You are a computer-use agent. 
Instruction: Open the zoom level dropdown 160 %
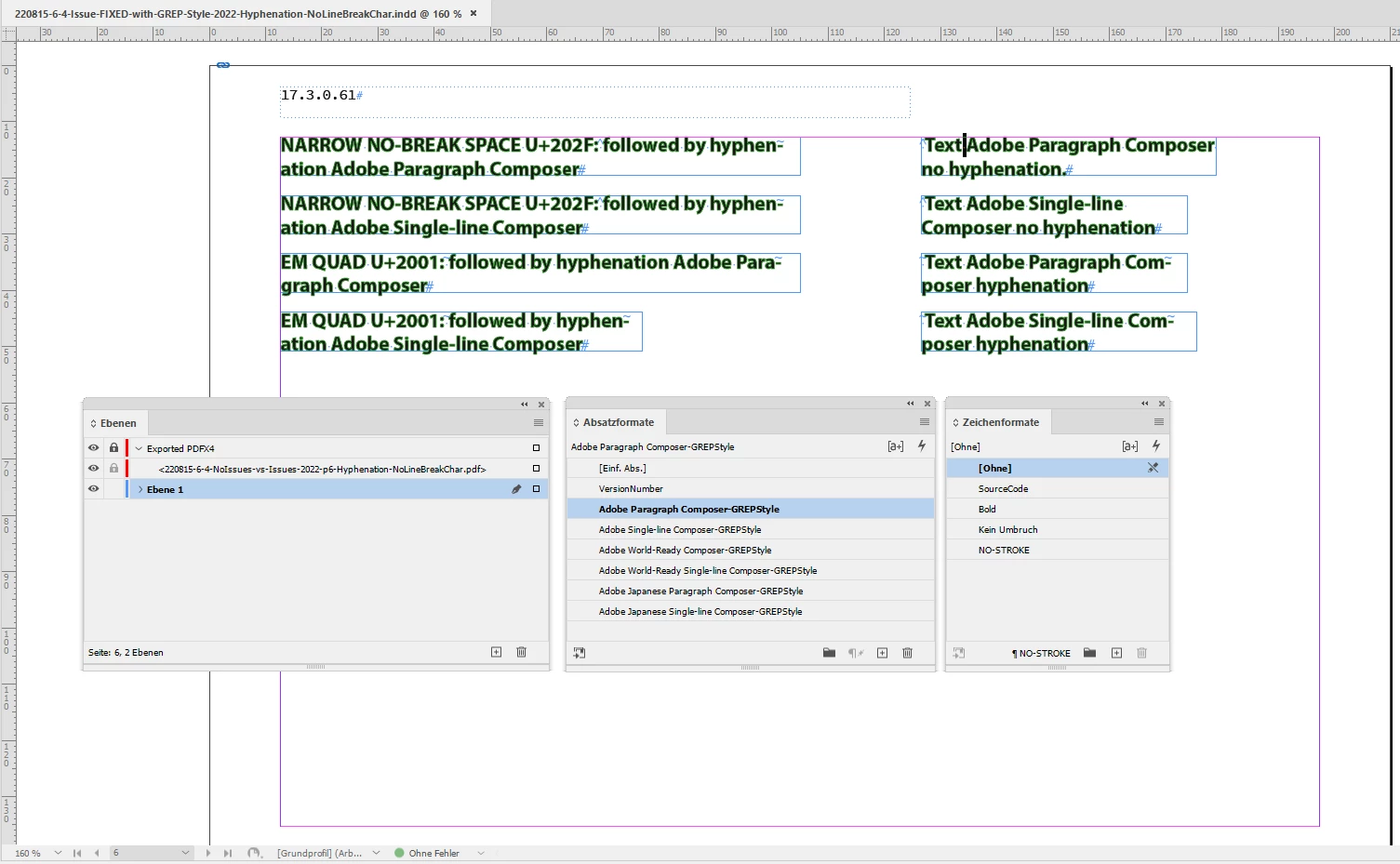(x=58, y=853)
